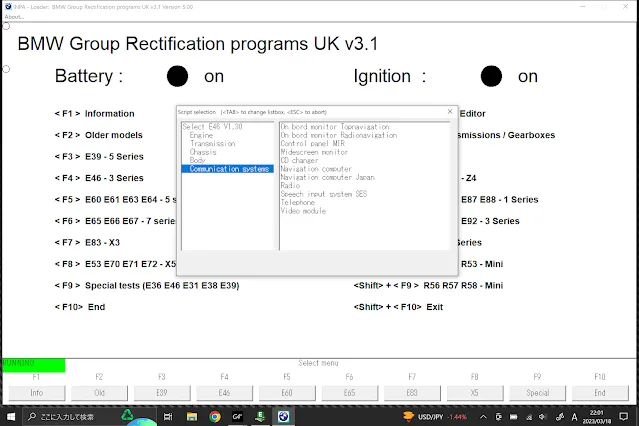639x426 pixels.
Task: Show hidden system tray icons
Action: [483, 417]
